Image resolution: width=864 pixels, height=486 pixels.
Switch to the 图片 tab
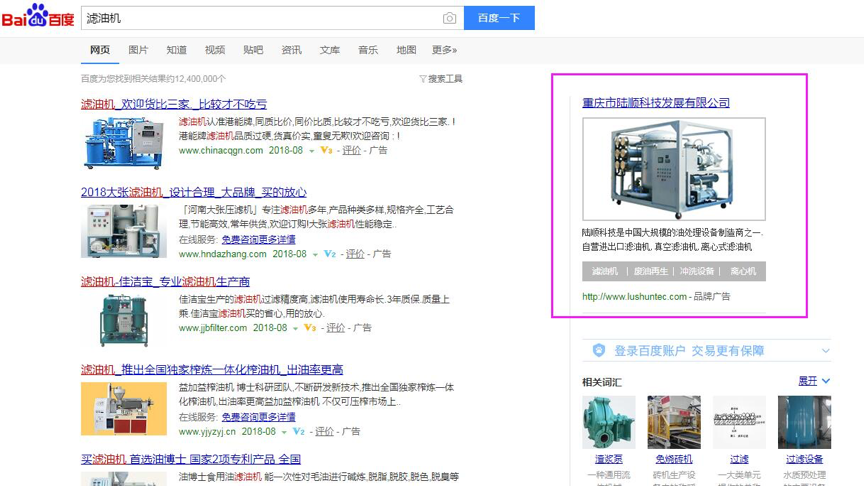pos(138,50)
